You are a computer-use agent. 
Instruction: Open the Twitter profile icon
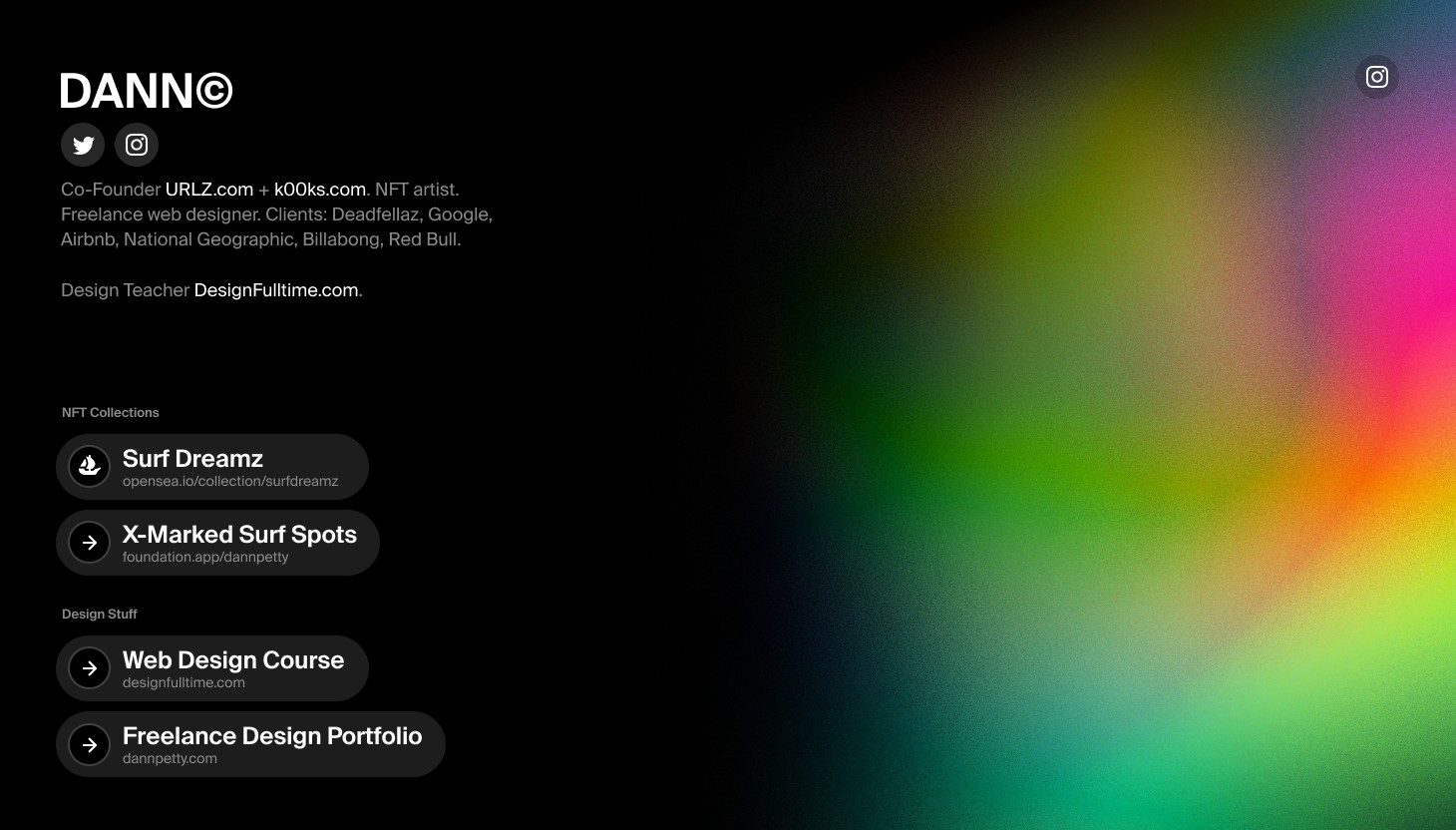click(x=83, y=145)
